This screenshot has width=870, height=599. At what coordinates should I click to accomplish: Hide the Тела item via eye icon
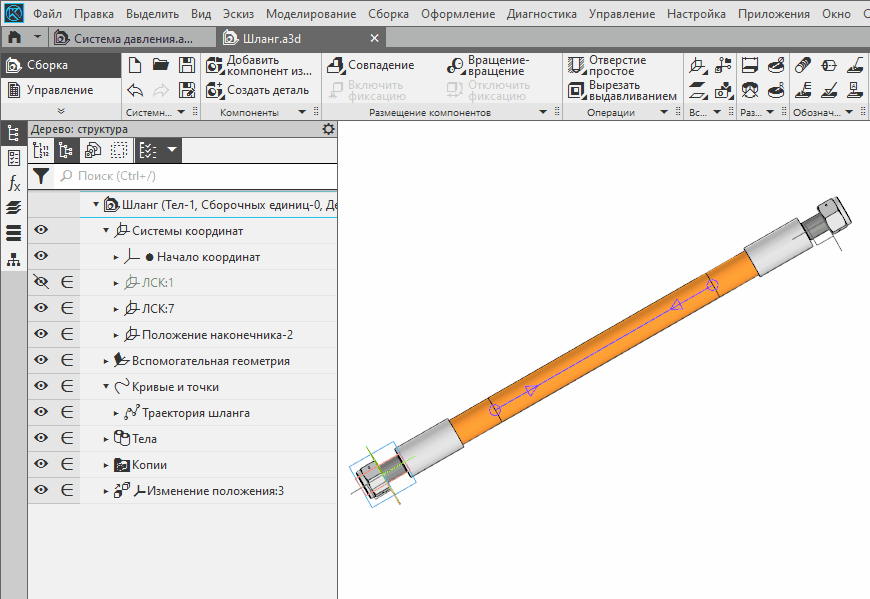coord(41,438)
